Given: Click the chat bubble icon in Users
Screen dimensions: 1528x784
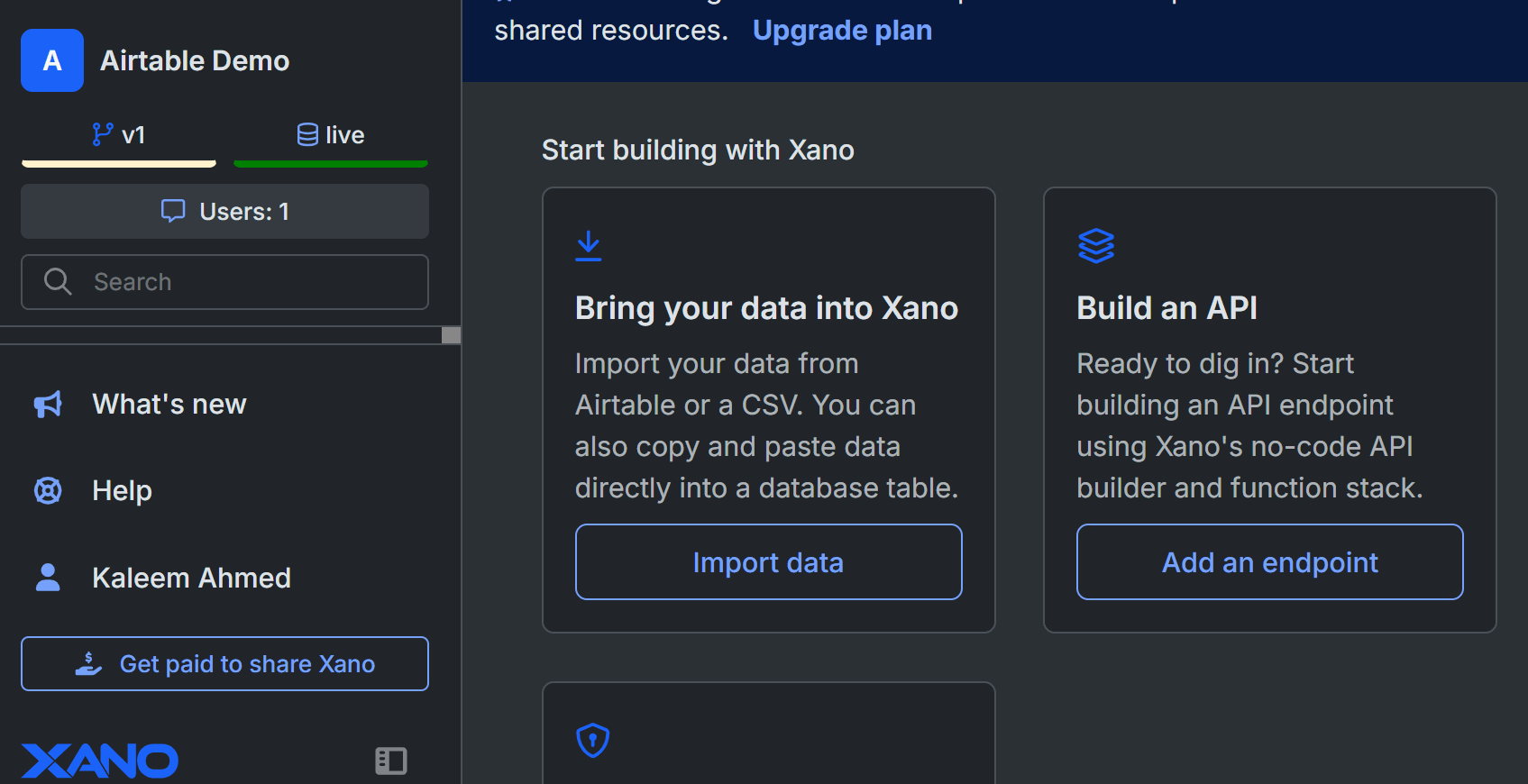Looking at the screenshot, I should (x=172, y=211).
